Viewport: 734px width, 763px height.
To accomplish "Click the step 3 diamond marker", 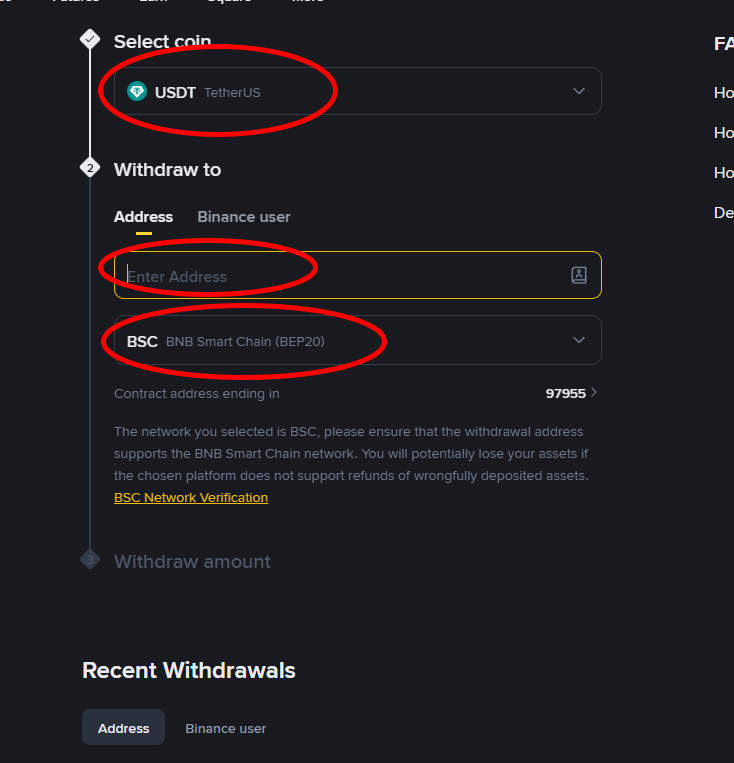I will (90, 560).
